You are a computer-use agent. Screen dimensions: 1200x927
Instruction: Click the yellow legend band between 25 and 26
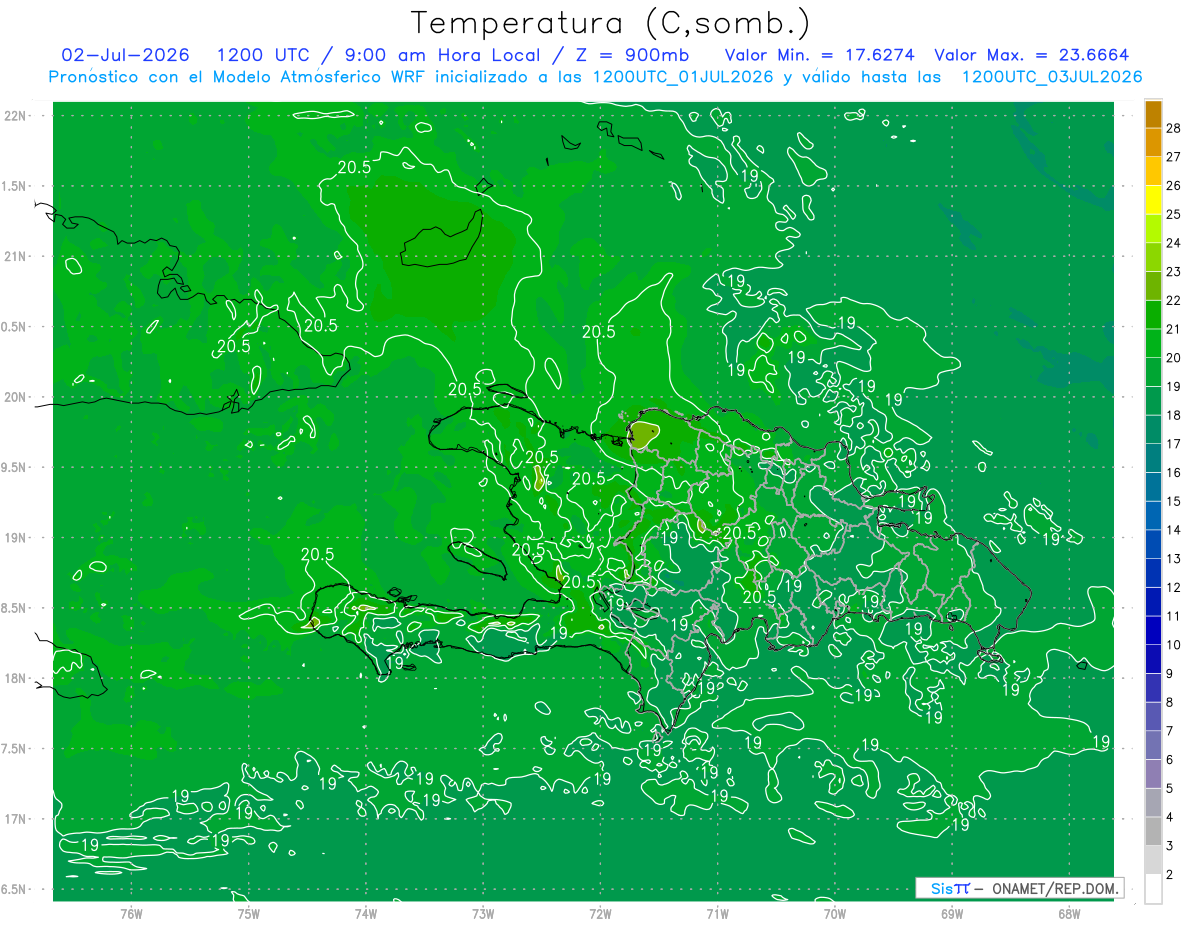[x=1153, y=200]
